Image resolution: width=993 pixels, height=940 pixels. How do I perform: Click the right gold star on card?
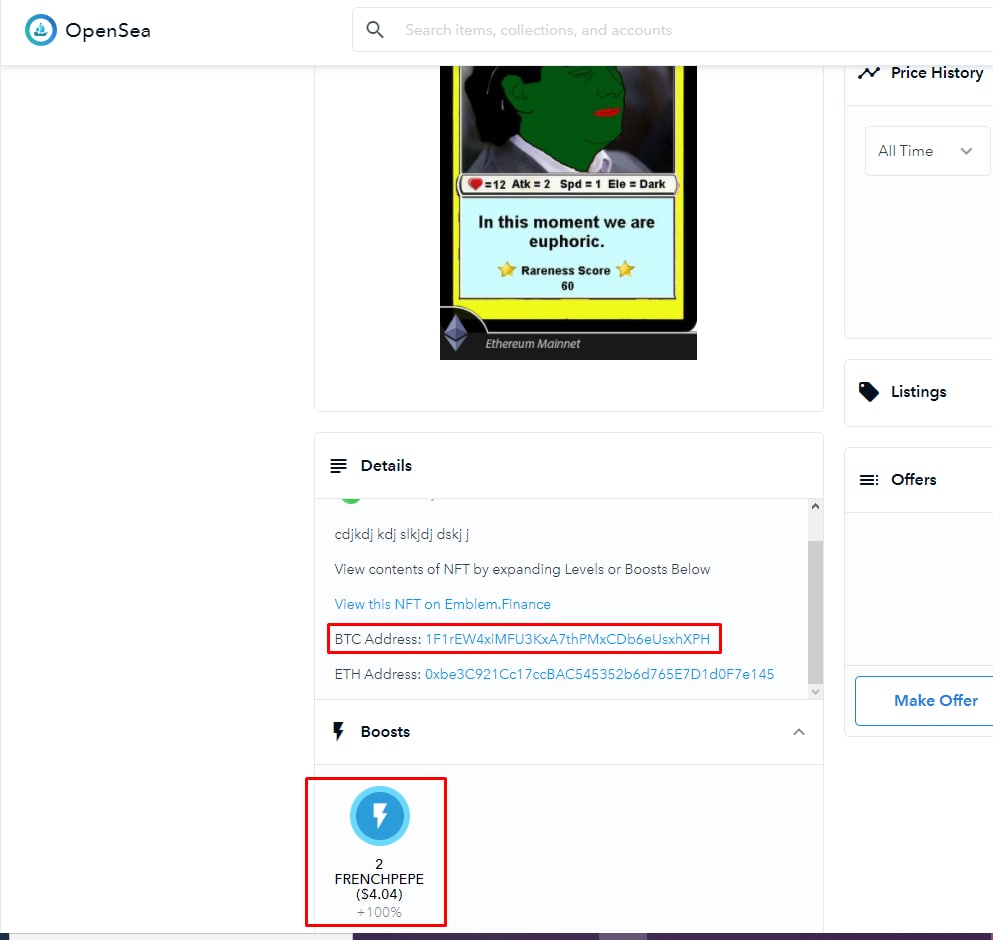point(625,269)
